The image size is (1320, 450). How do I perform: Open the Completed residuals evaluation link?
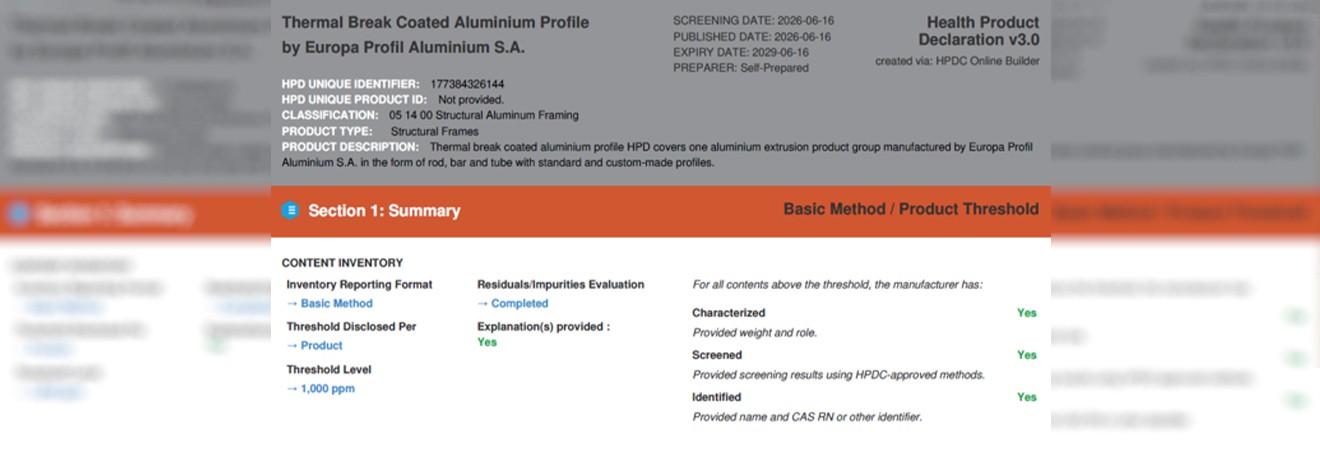click(512, 303)
